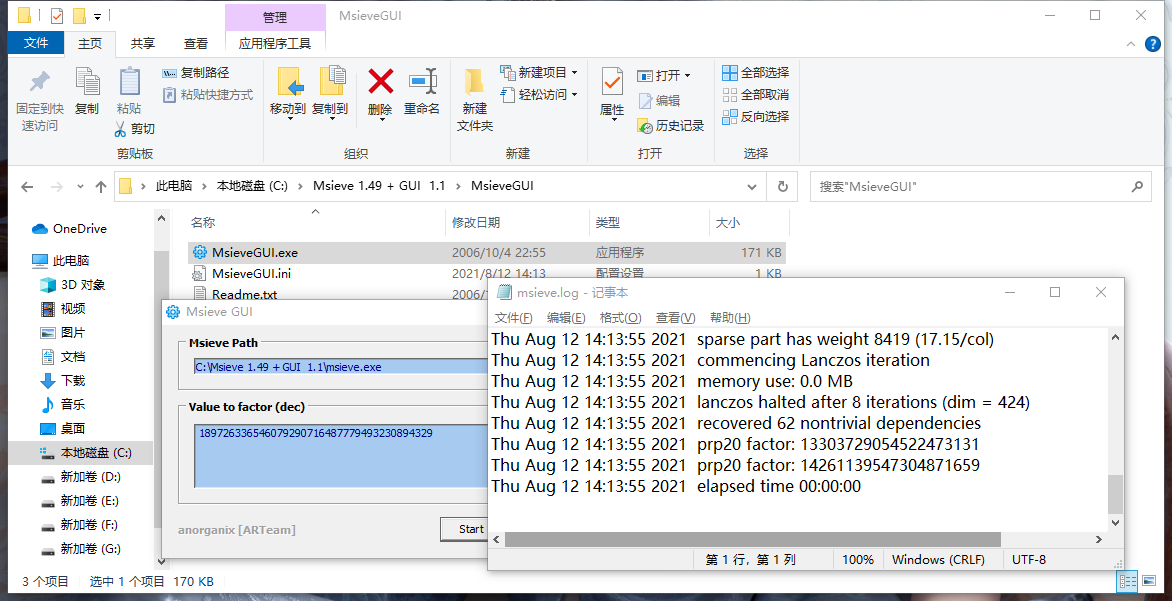The height and width of the screenshot is (601, 1172).
Task: Click Pin to Quick Access (固定到快速访问) icon
Action: [40, 81]
